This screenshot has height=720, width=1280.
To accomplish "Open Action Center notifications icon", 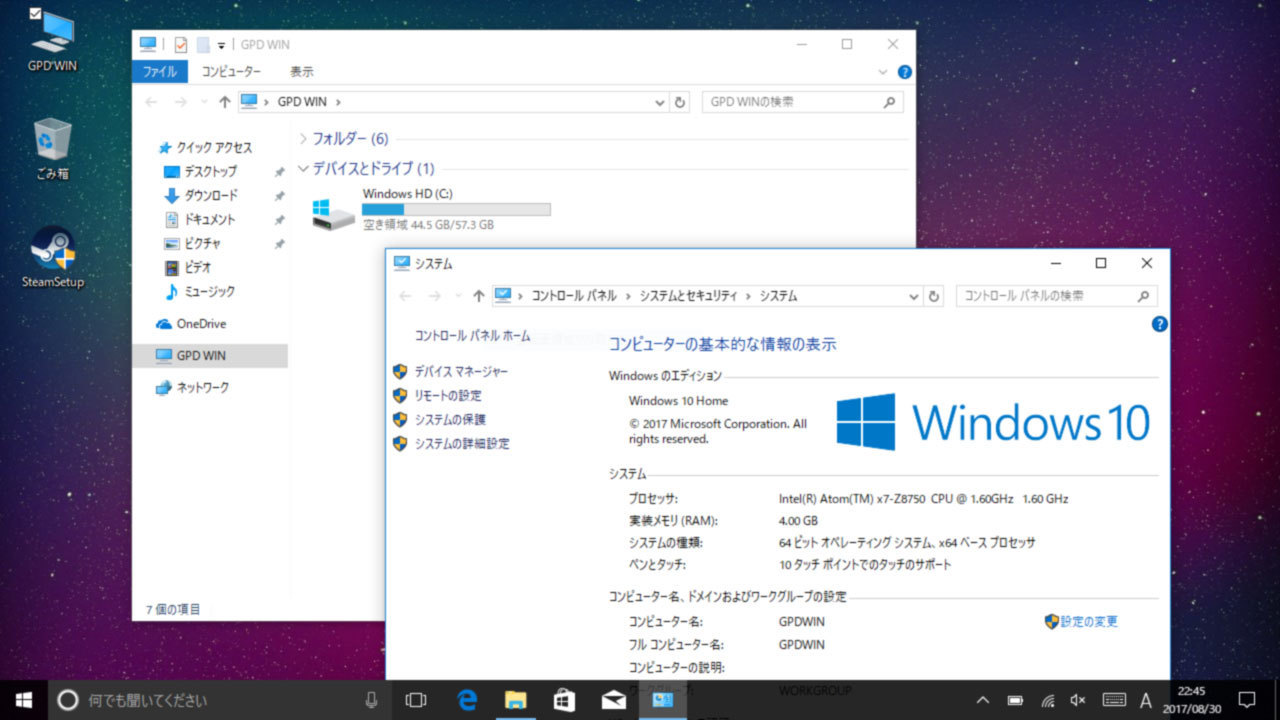I will pyautogui.click(x=1247, y=700).
